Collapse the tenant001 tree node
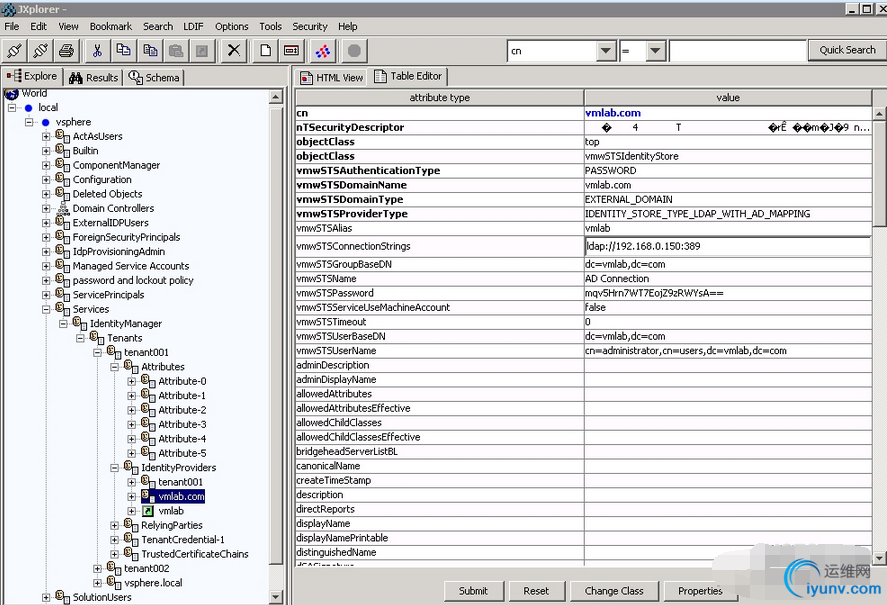 [x=98, y=352]
